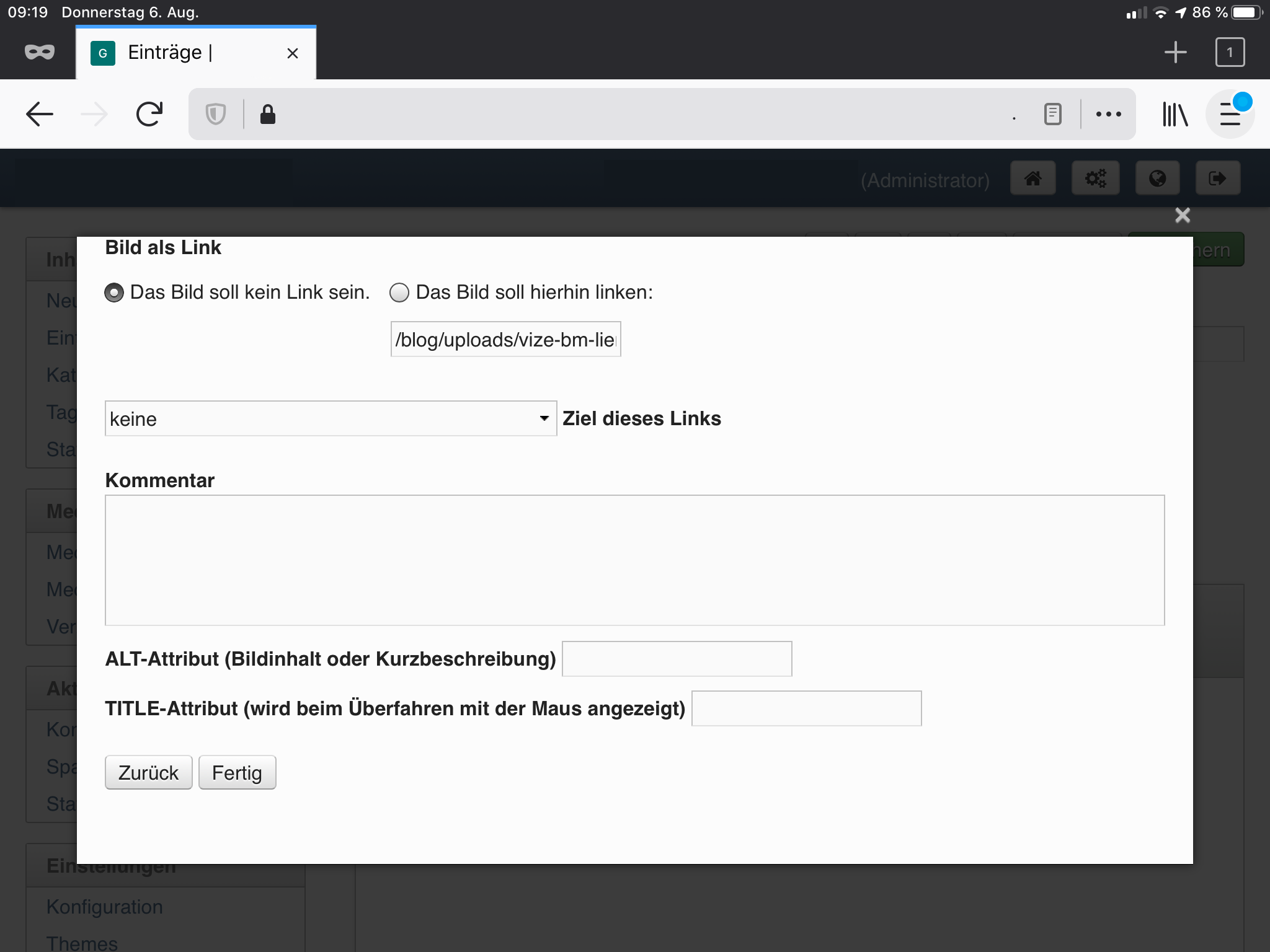Open the tracking protection shield icon
The height and width of the screenshot is (952, 1270).
point(215,114)
